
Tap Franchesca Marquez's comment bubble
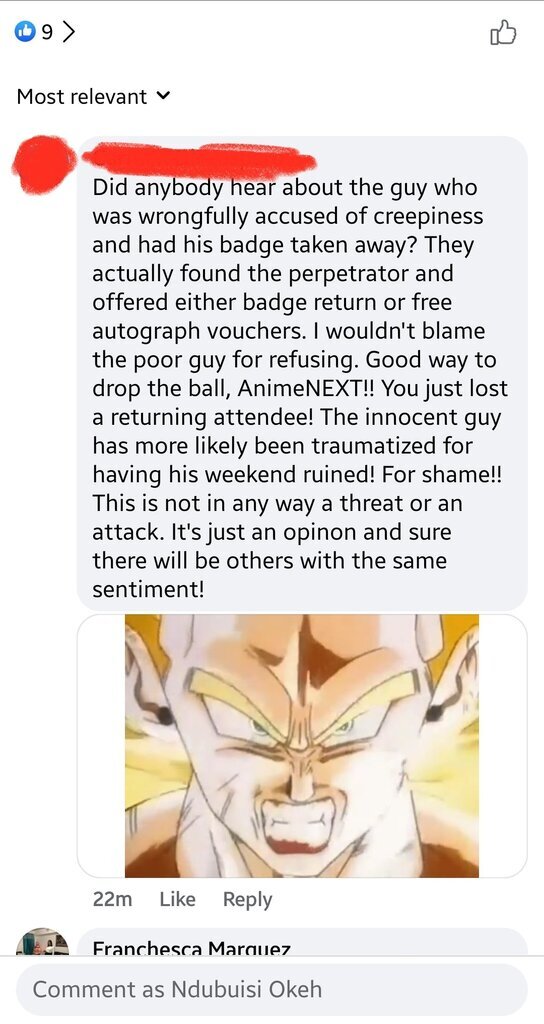coord(302,942)
